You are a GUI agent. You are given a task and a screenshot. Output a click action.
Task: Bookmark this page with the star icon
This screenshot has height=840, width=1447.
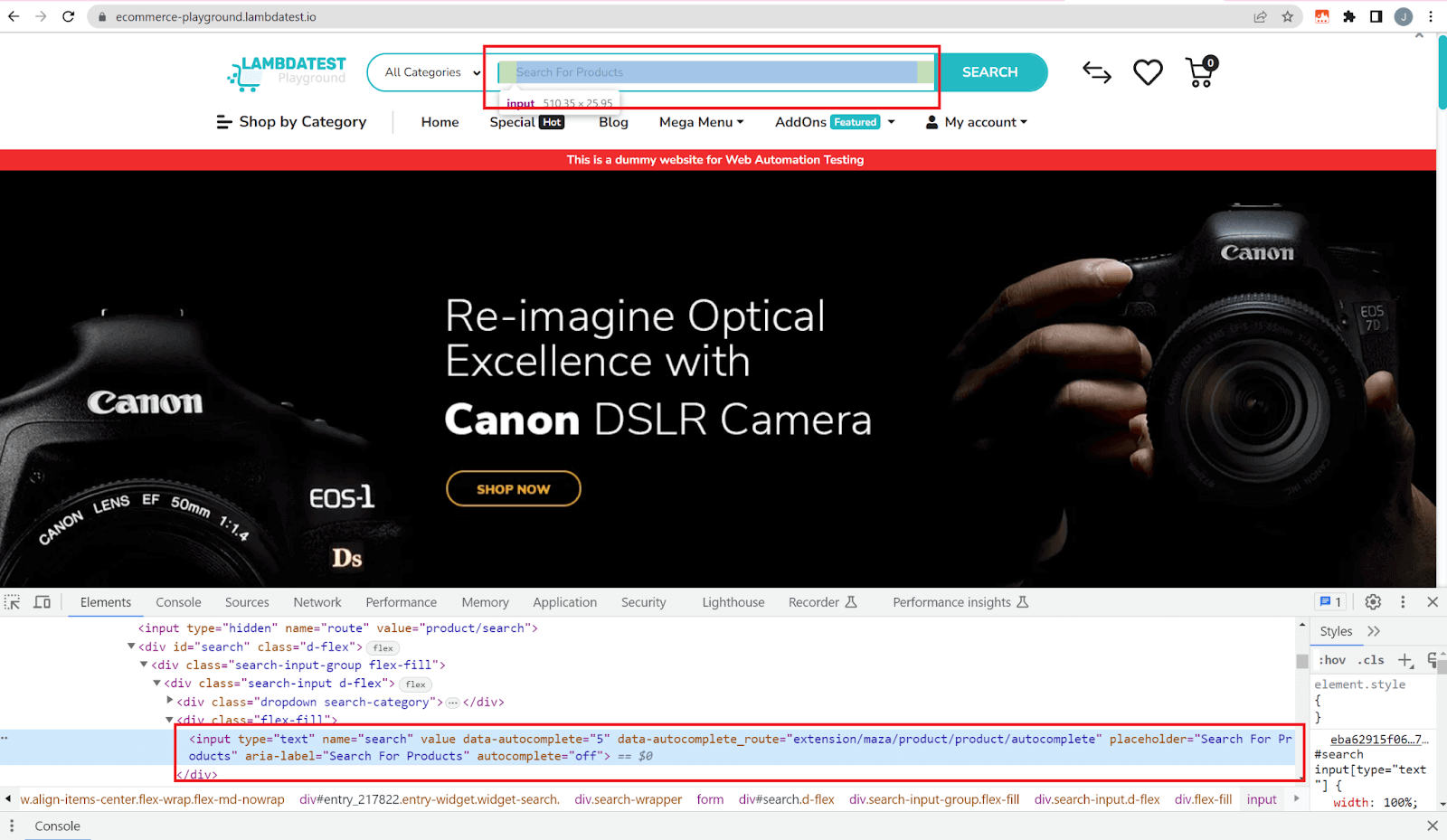1287,16
